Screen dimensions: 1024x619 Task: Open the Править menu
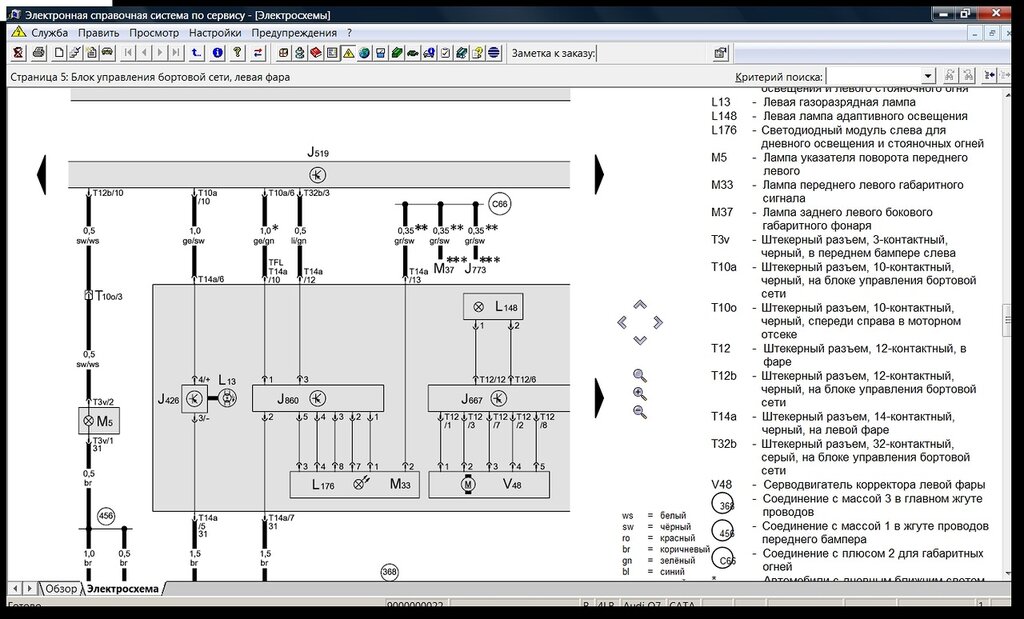pyautogui.click(x=99, y=33)
